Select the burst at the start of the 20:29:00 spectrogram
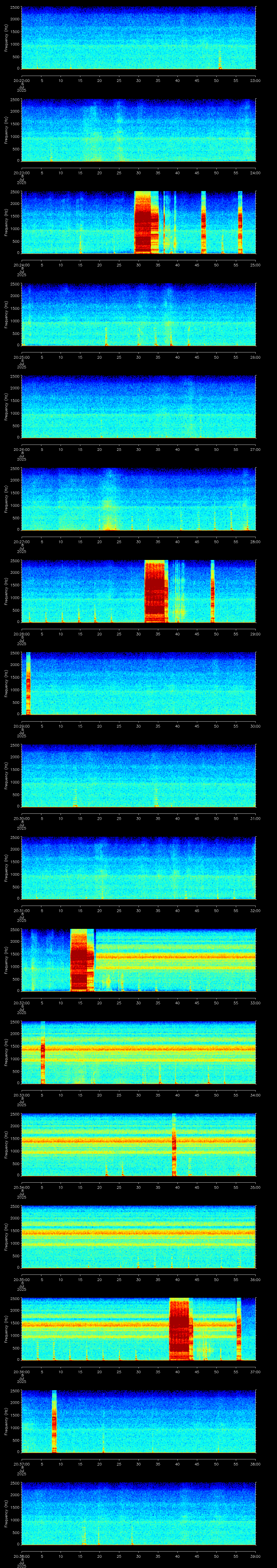277x1568 pixels. pos(28,683)
